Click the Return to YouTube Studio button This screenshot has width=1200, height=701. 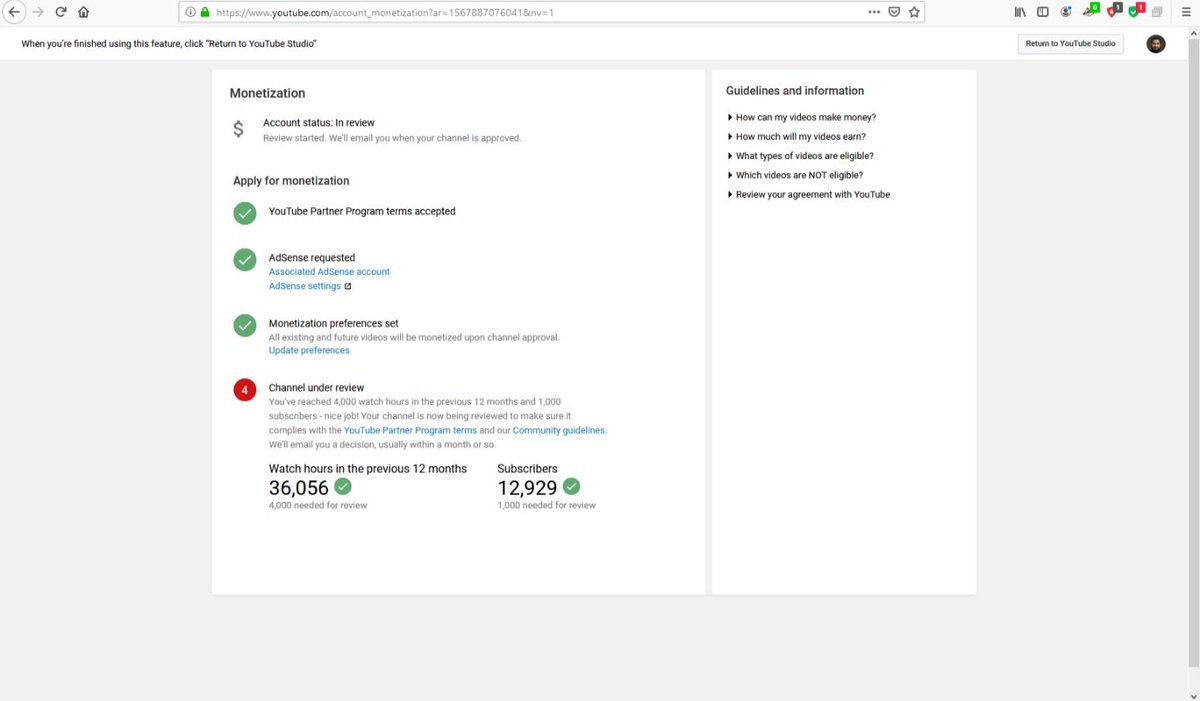click(x=1070, y=44)
